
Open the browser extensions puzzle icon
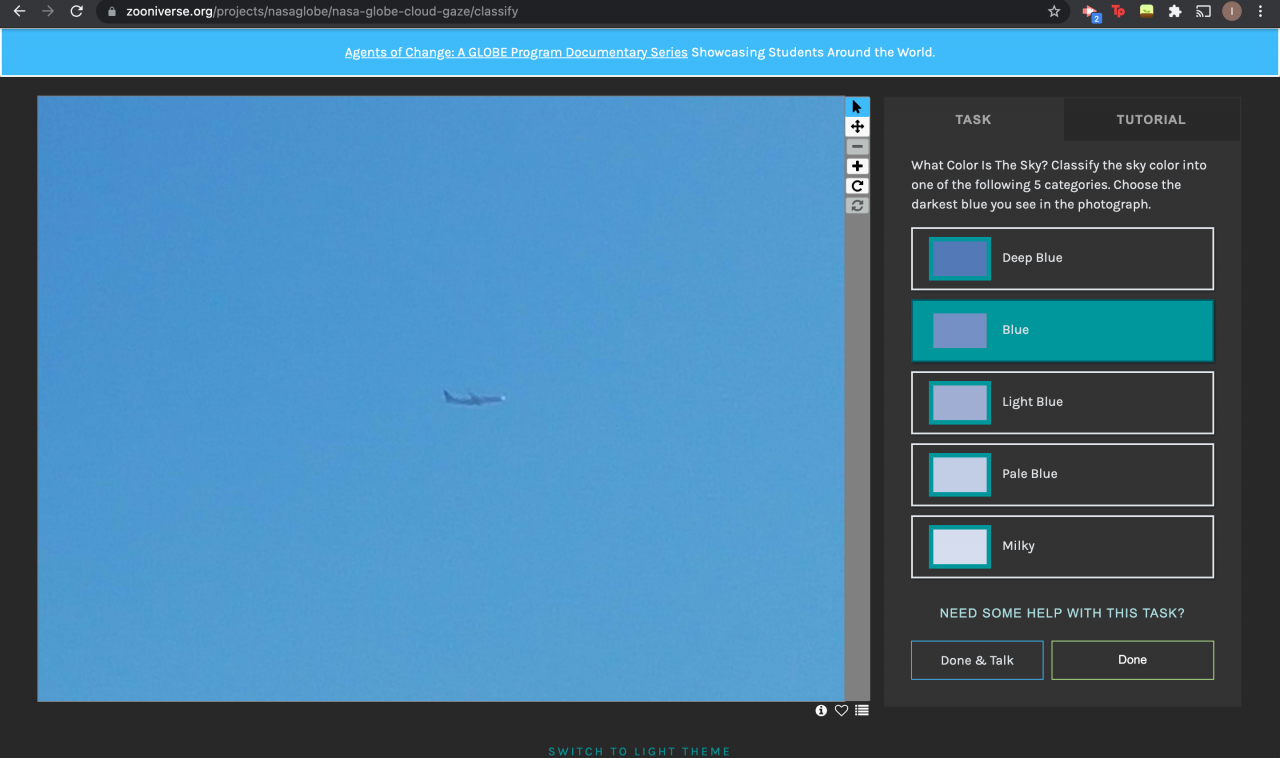coord(1175,11)
